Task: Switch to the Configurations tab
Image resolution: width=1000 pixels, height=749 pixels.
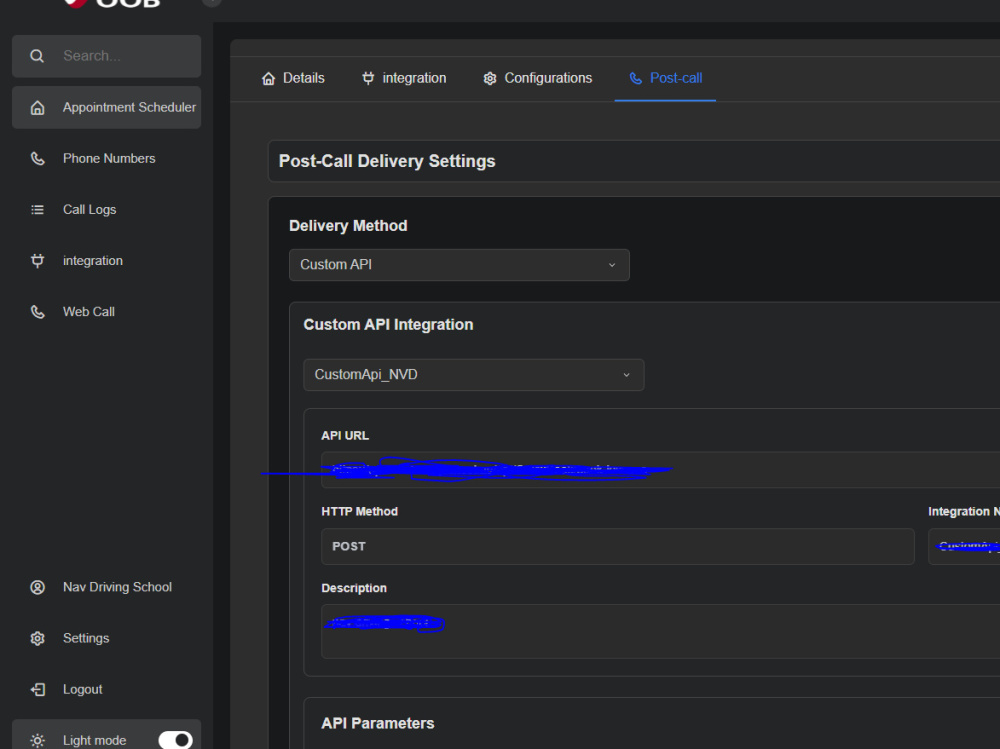Action: pyautogui.click(x=538, y=78)
